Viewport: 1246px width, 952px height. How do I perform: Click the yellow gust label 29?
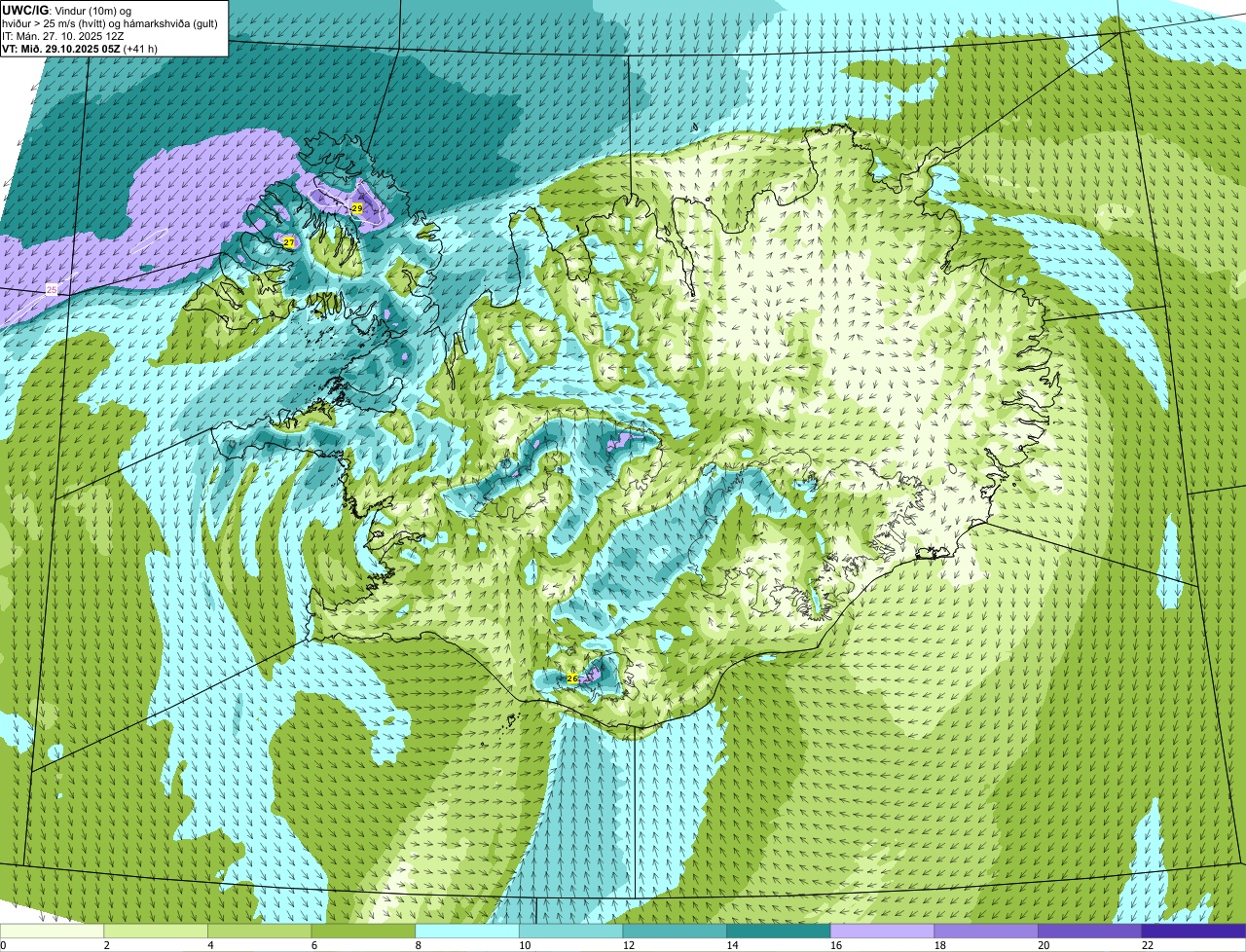357,208
